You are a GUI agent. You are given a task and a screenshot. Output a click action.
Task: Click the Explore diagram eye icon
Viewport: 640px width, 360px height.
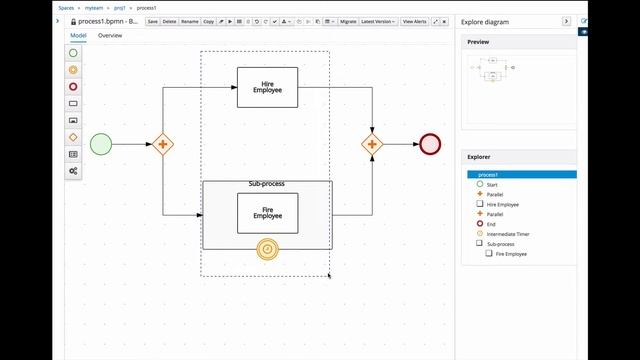pos(584,31)
